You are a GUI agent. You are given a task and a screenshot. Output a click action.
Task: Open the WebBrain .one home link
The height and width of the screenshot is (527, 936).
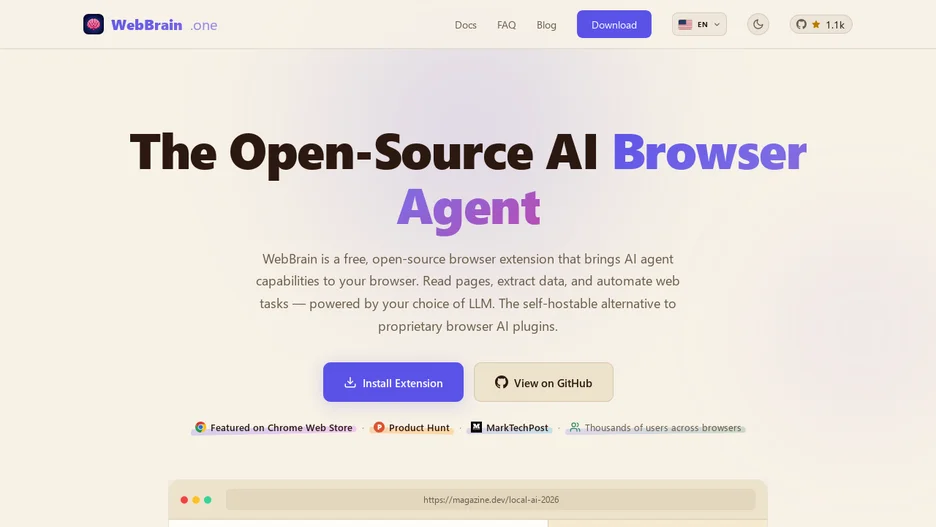click(150, 24)
